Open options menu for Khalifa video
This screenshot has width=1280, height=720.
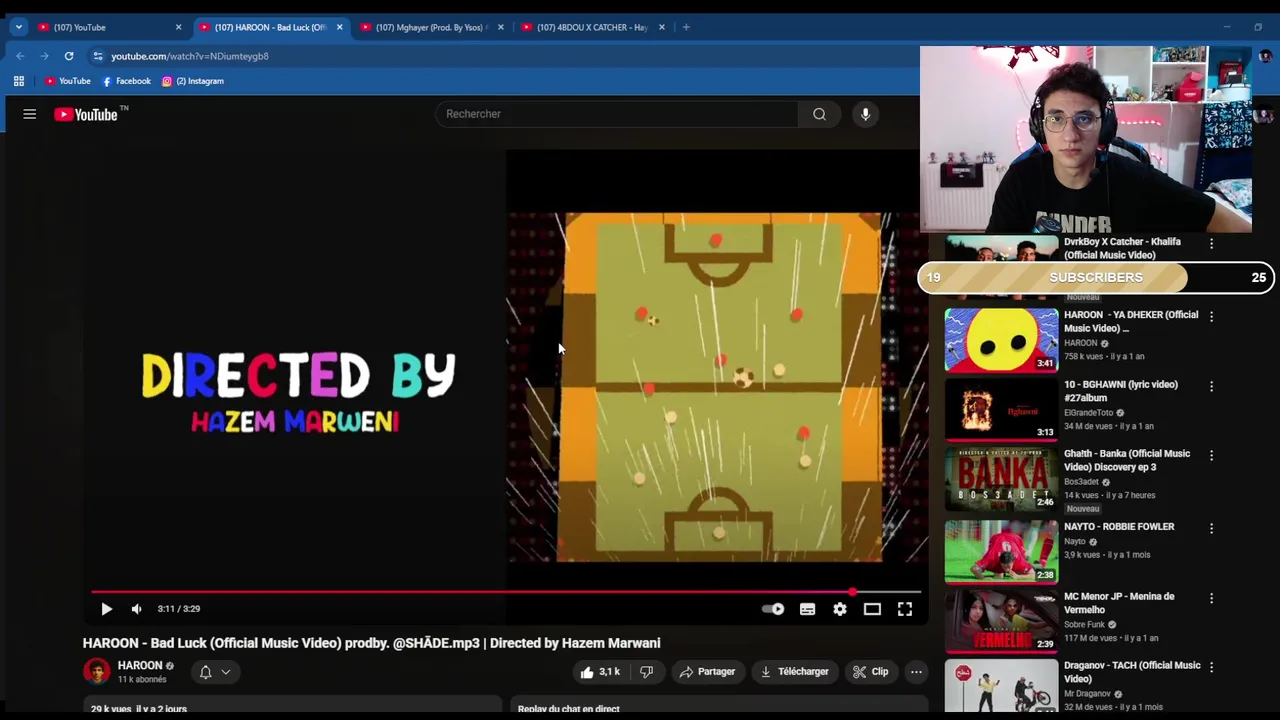[1211, 244]
